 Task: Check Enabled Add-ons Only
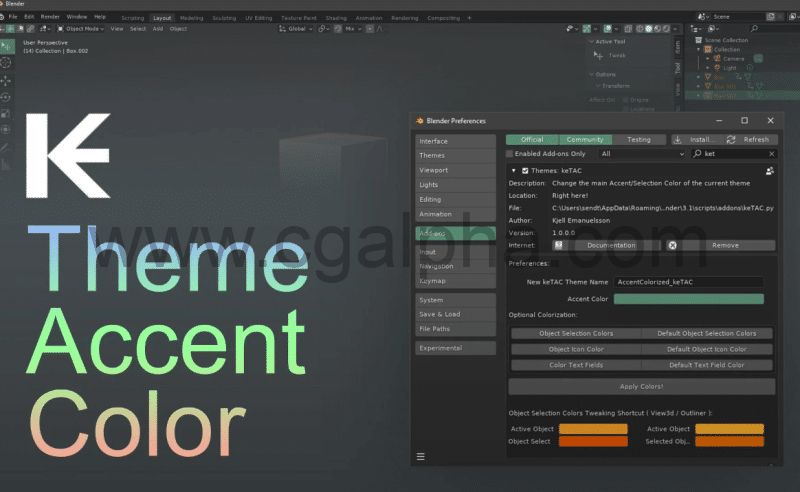click(x=509, y=154)
